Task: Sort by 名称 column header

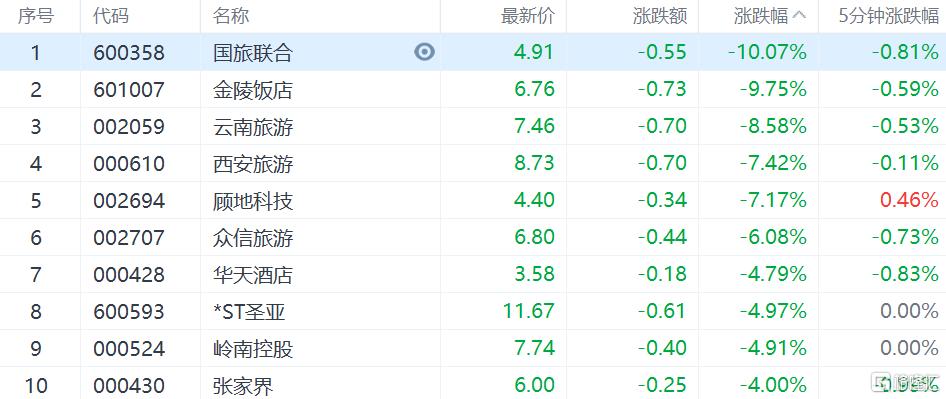Action: (x=231, y=16)
